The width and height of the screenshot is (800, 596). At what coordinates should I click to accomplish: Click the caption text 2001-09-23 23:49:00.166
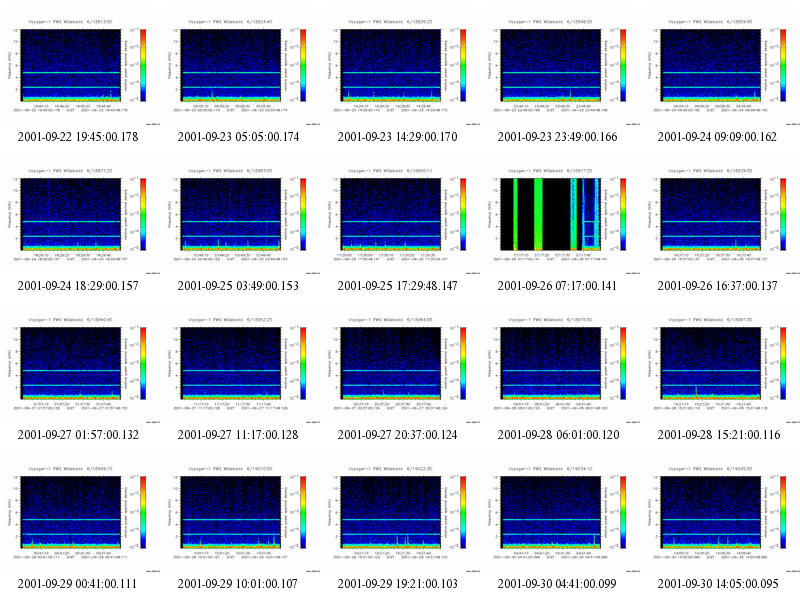point(557,137)
